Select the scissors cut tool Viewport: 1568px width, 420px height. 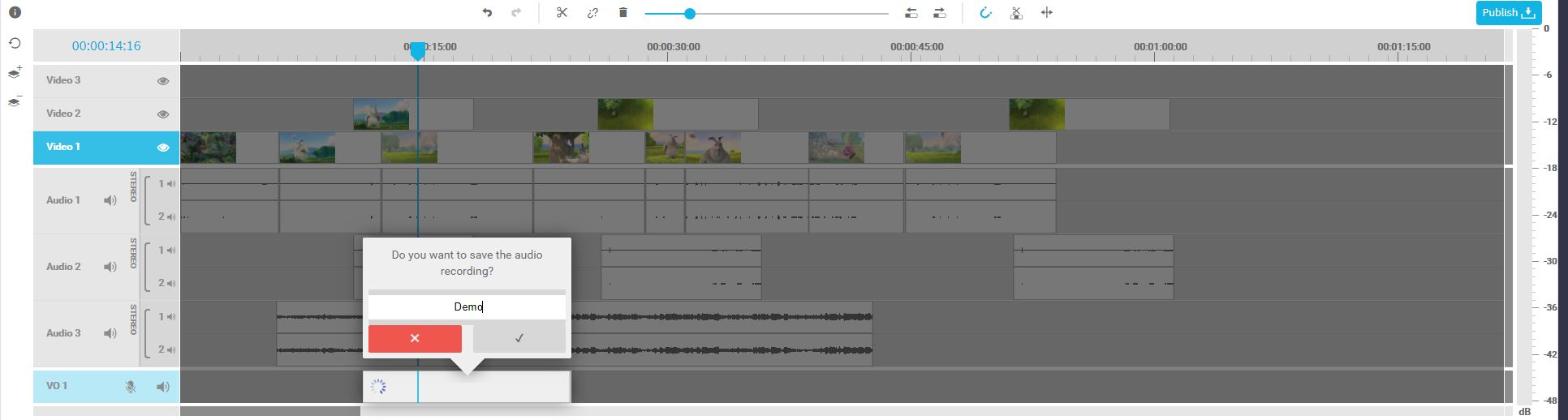pyautogui.click(x=562, y=13)
